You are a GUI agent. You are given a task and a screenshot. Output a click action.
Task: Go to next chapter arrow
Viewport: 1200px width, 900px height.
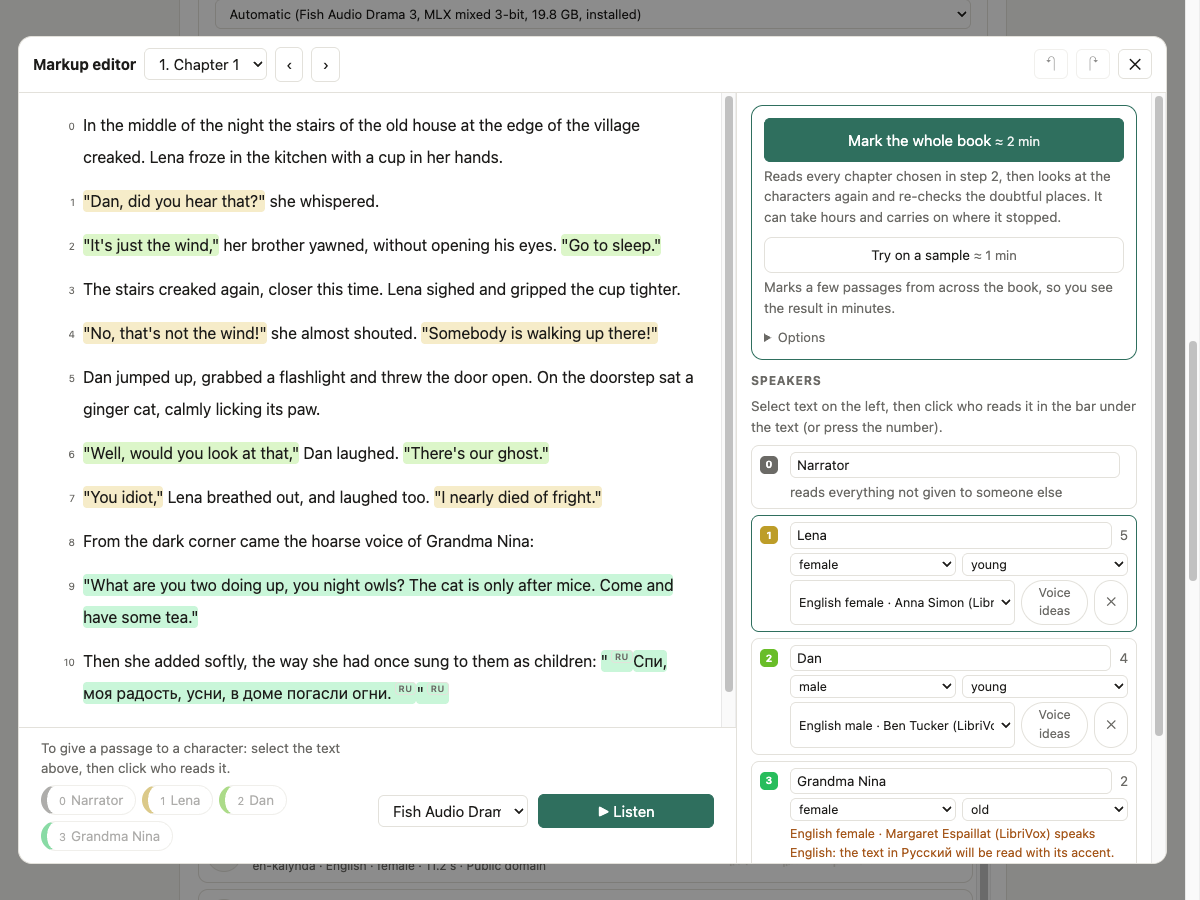(x=325, y=65)
